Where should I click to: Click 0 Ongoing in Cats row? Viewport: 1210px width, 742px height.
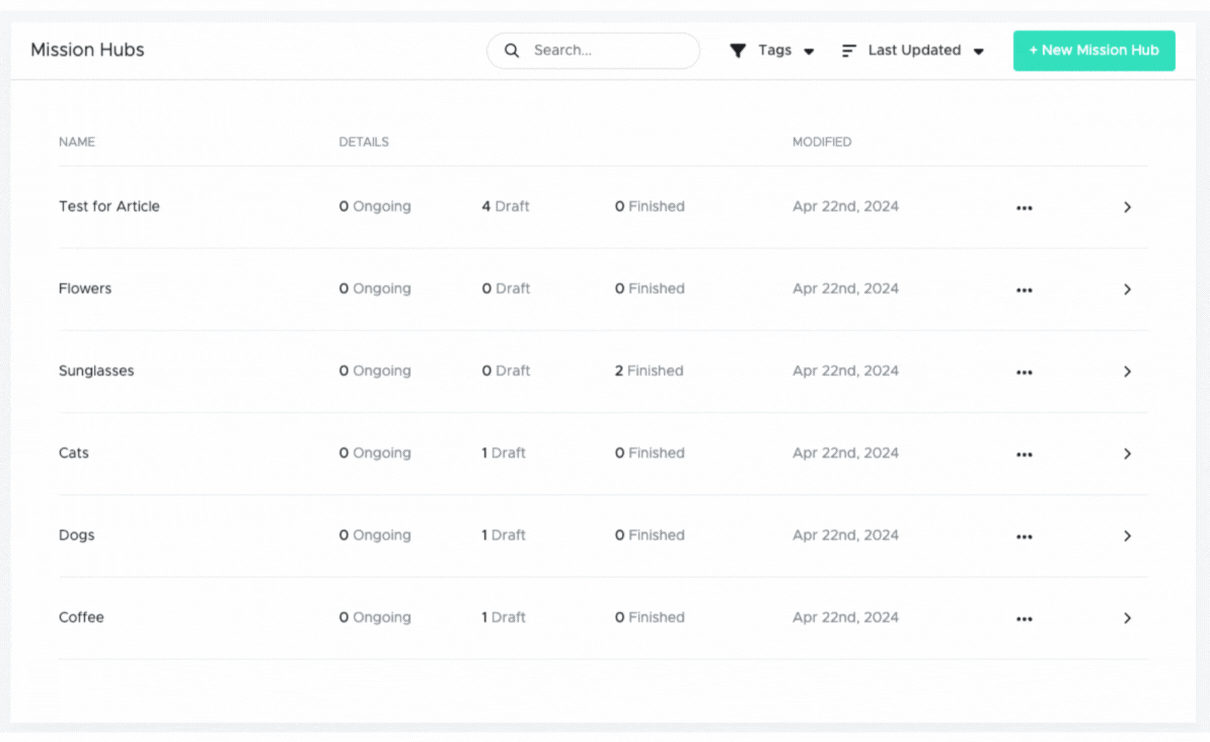375,453
